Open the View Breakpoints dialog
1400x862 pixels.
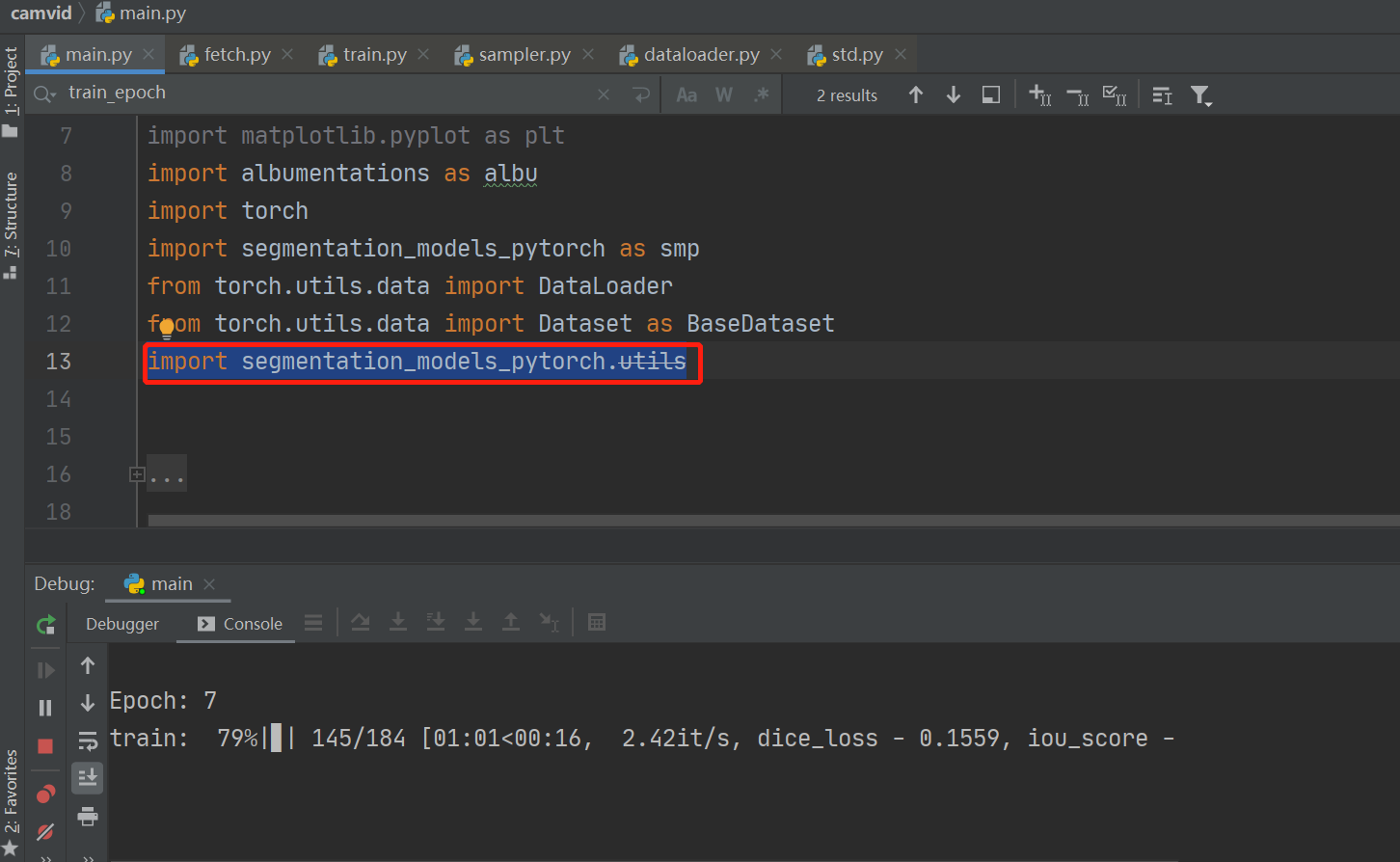click(x=45, y=794)
